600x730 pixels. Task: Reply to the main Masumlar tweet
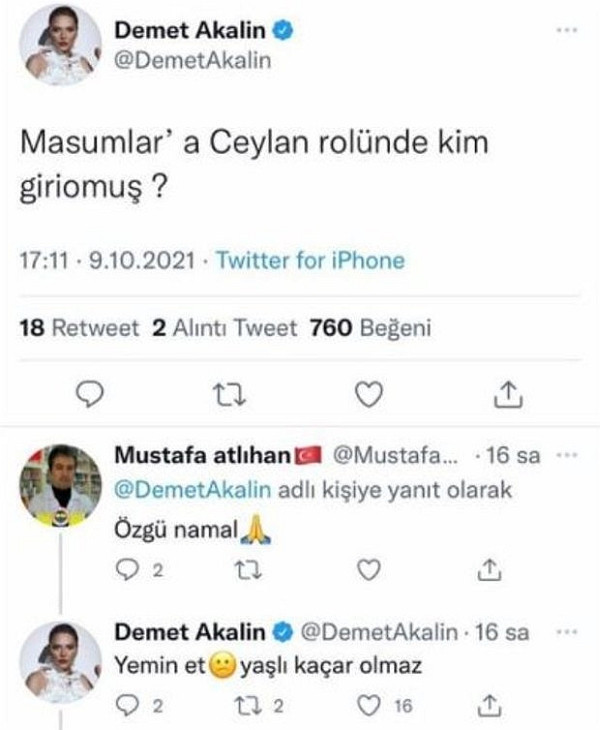pyautogui.click(x=90, y=397)
